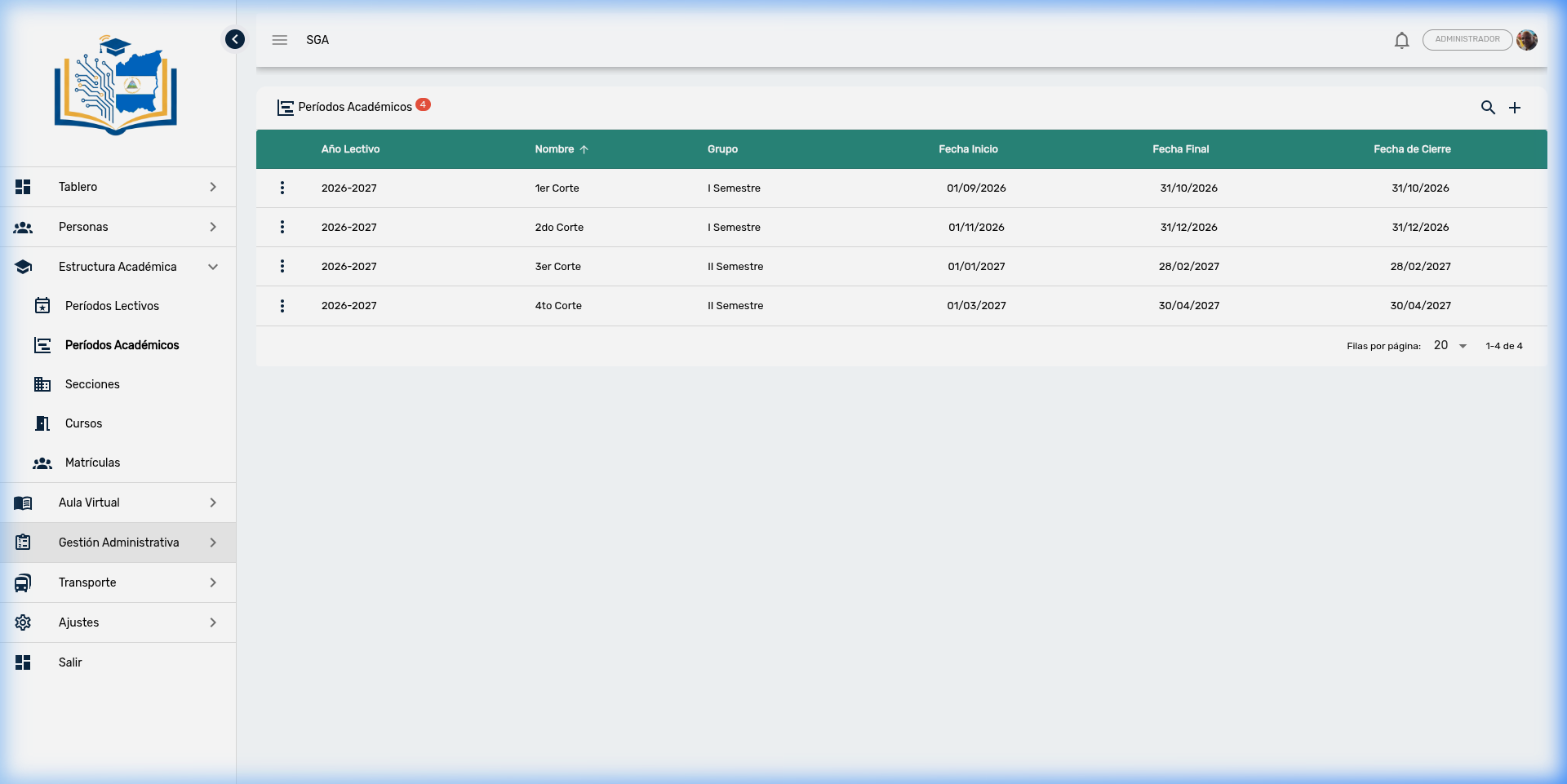Open the search magnifier in Períodos Académicos
The width and height of the screenshot is (1567, 784).
(1488, 108)
